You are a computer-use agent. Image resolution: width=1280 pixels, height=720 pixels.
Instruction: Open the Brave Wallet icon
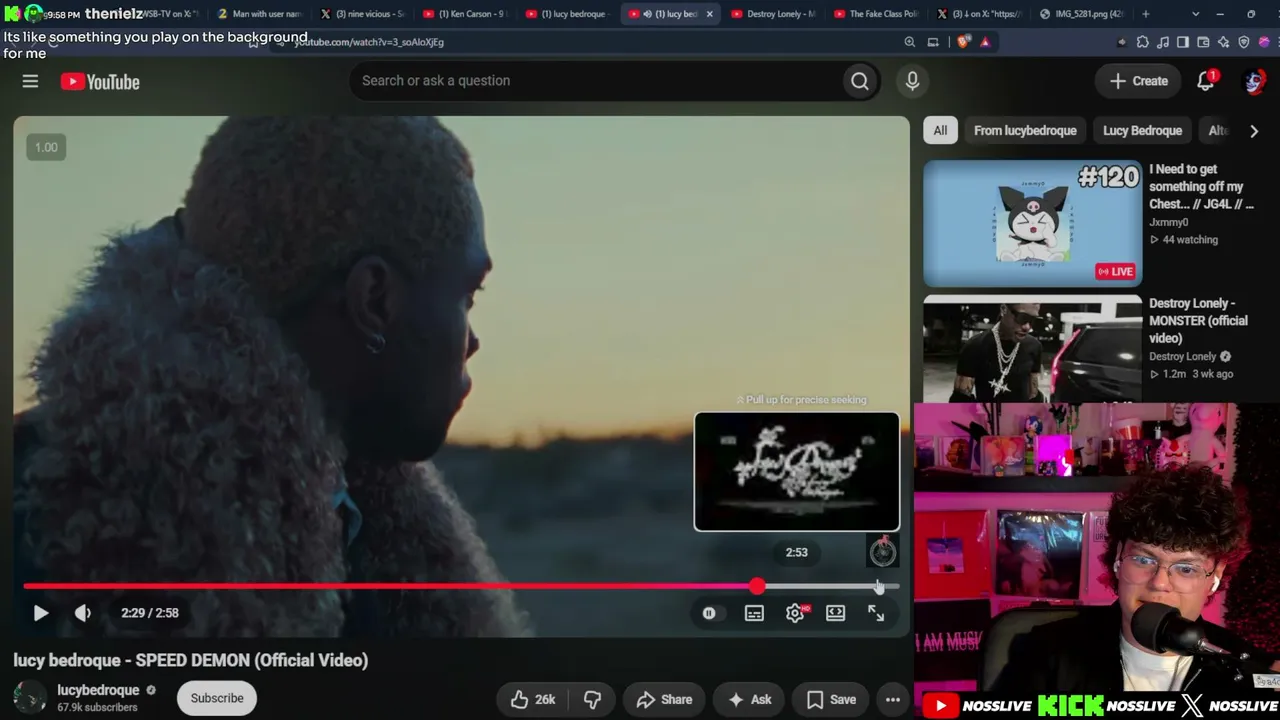pyautogui.click(x=1203, y=42)
